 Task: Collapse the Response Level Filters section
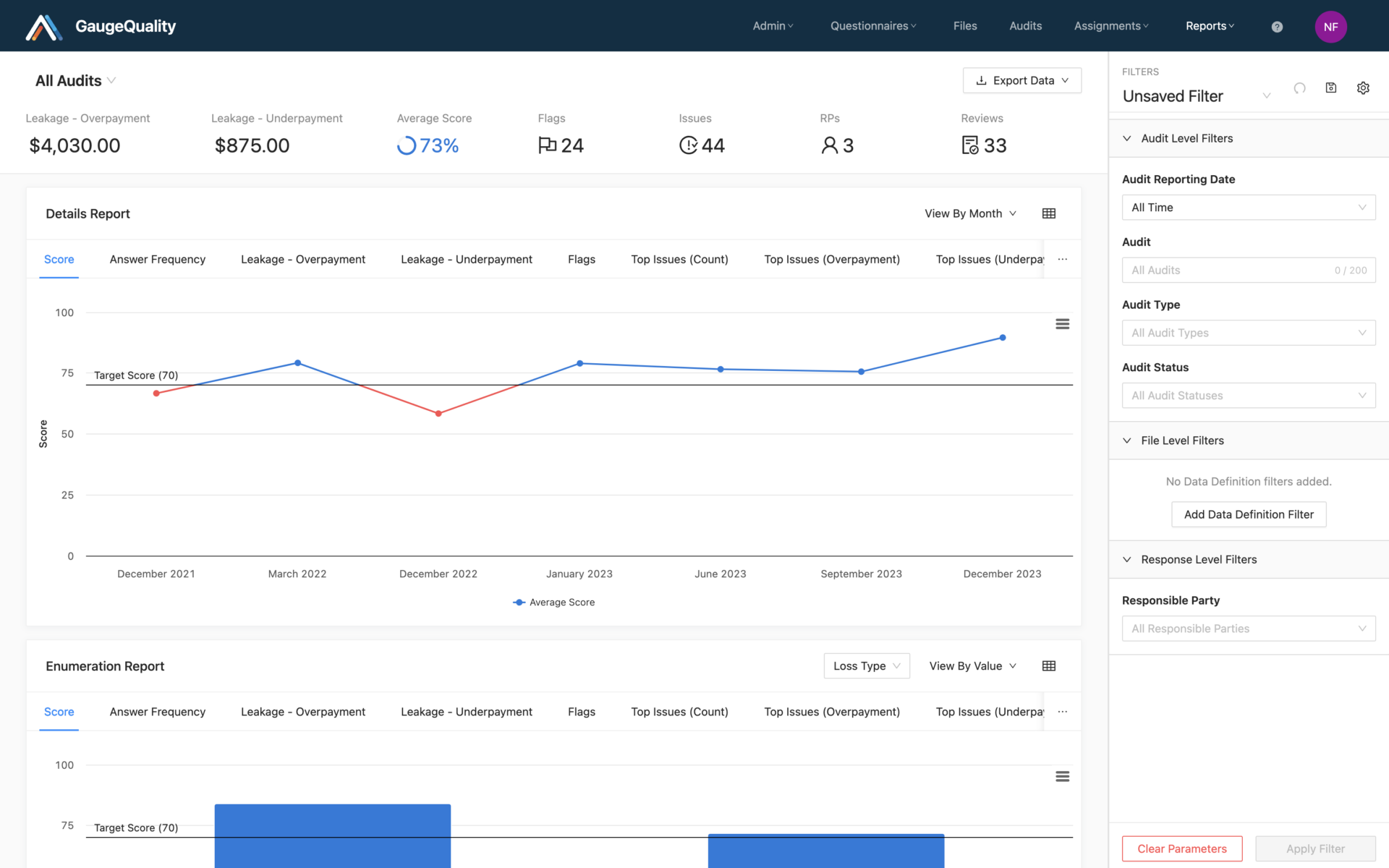(1249, 559)
